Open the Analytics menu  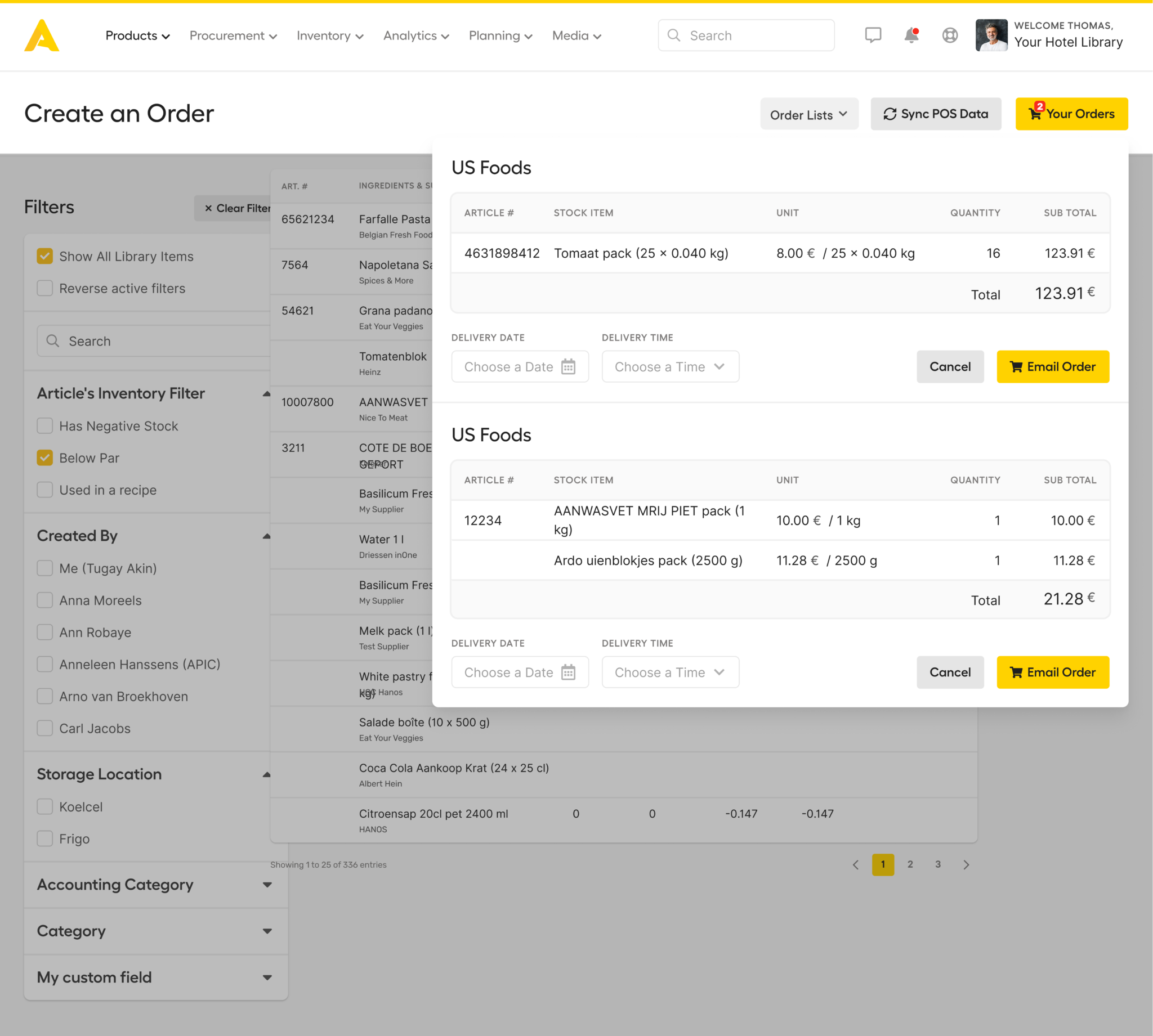point(415,35)
